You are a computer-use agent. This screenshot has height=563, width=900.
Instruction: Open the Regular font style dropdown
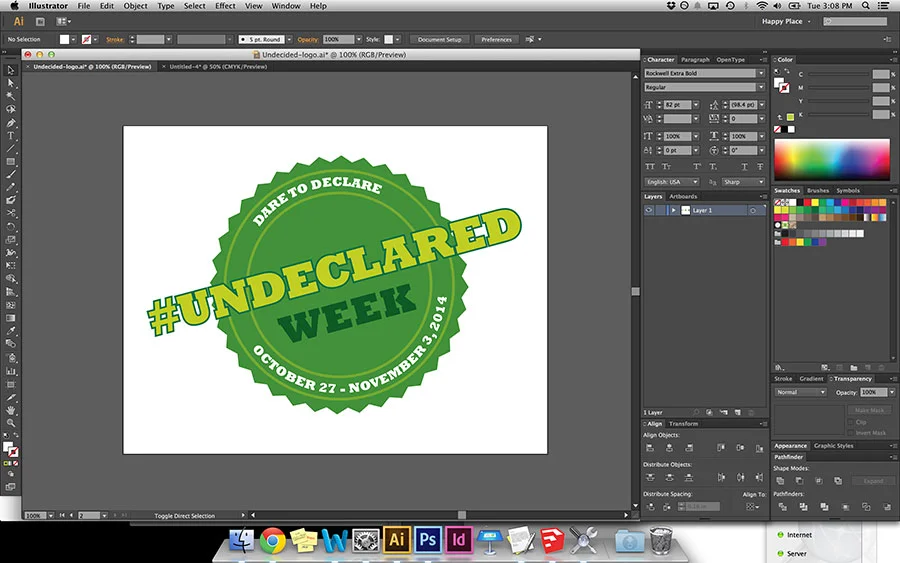(761, 87)
